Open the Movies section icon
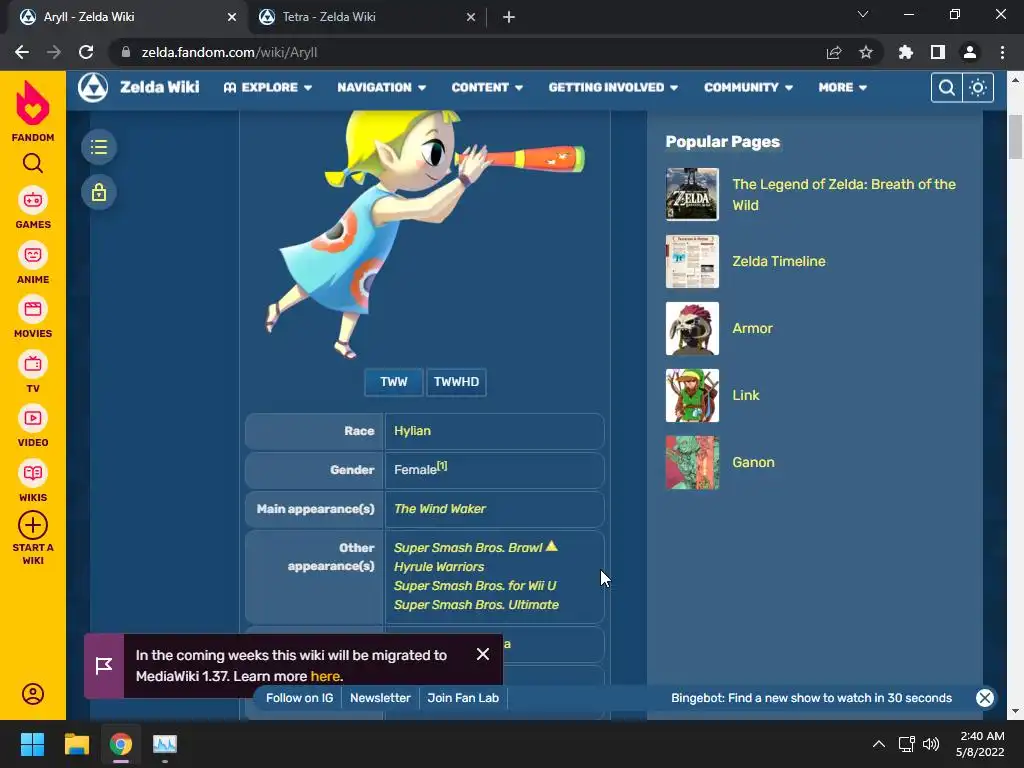Image resolution: width=1024 pixels, height=768 pixels. 33,309
